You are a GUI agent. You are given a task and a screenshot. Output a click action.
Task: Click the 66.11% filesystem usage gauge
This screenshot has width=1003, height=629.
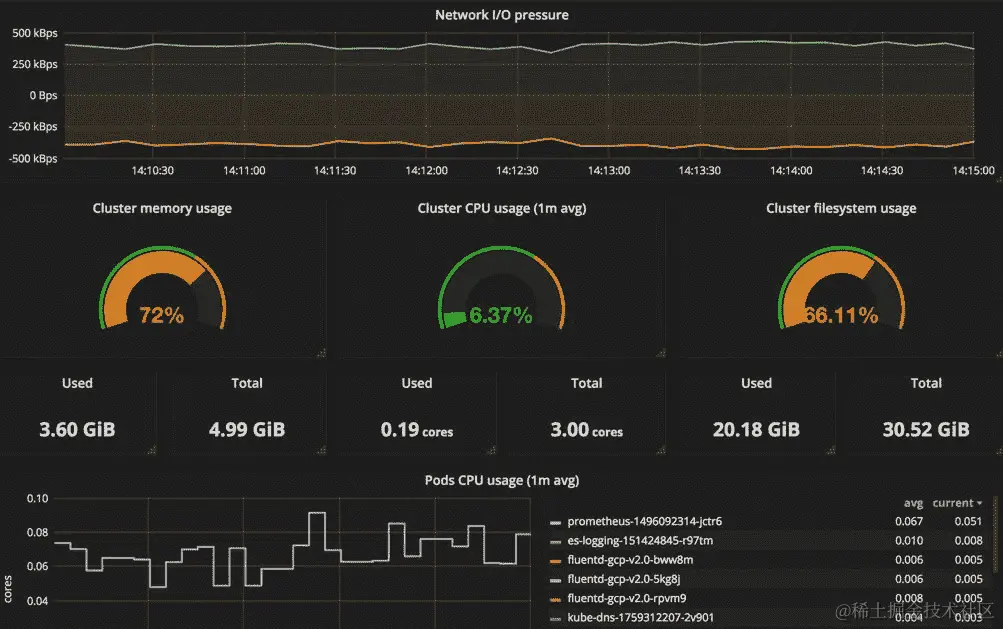841,288
